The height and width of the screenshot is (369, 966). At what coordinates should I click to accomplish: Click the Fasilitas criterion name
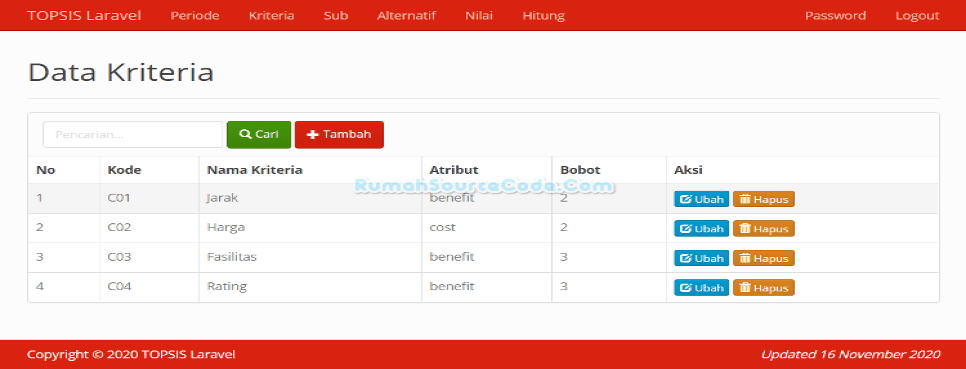(x=232, y=257)
